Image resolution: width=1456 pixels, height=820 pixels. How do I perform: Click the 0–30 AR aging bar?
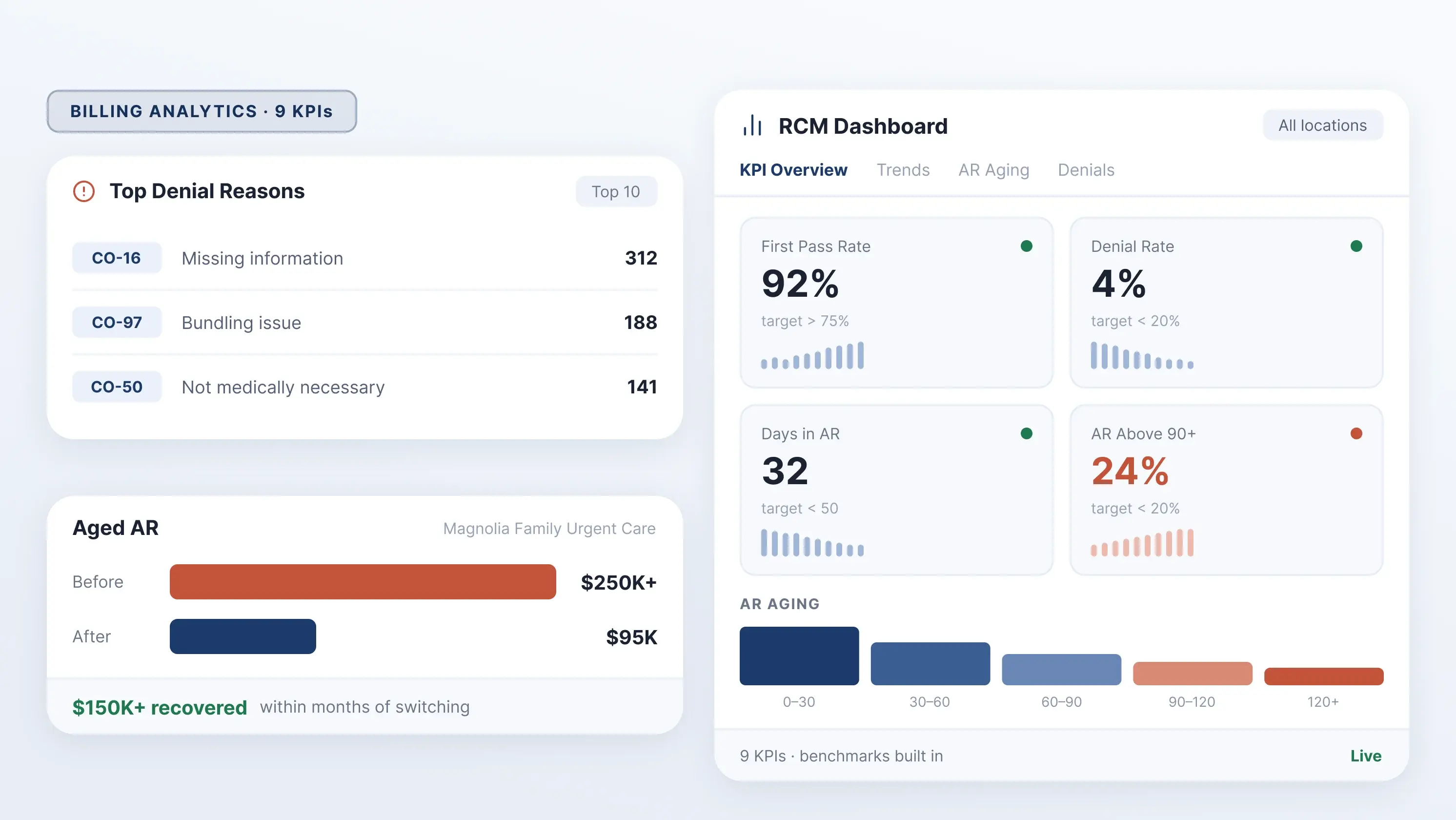[799, 656]
